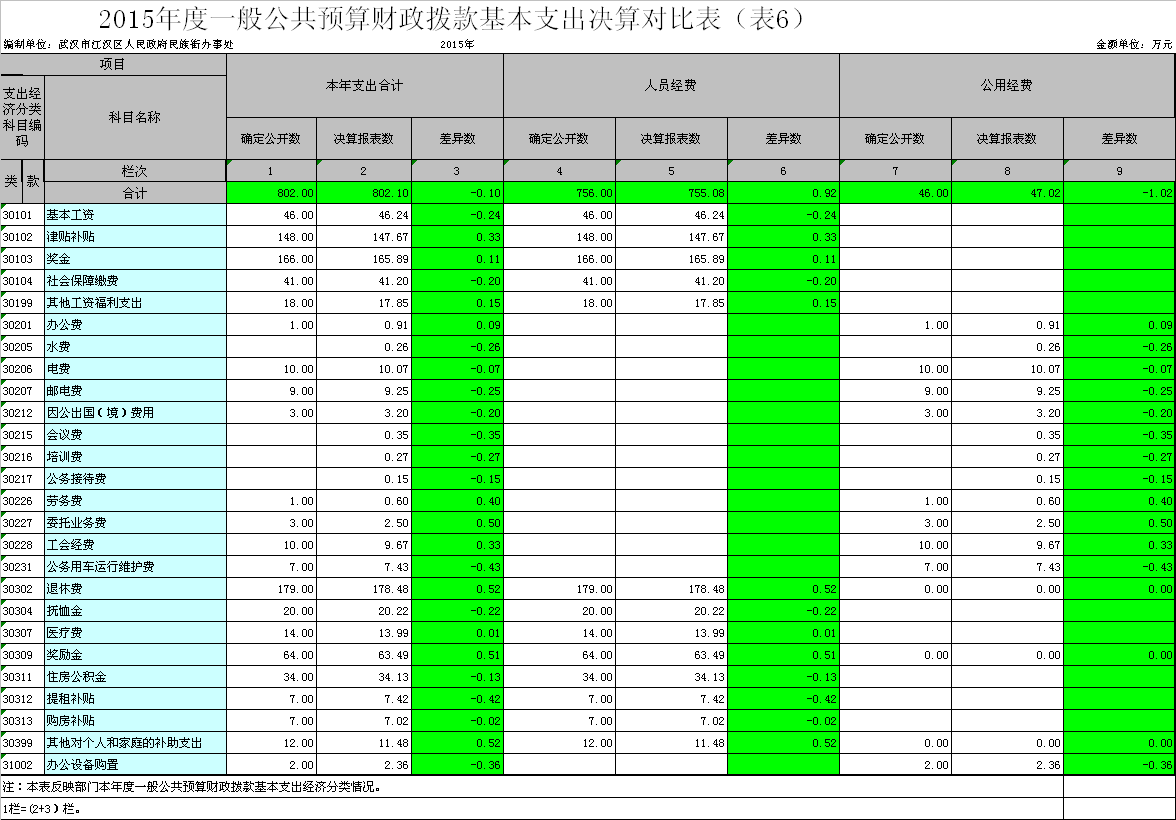Click the 47.02 value in 合计 row
This screenshot has height=820, width=1176.
tap(1006, 192)
